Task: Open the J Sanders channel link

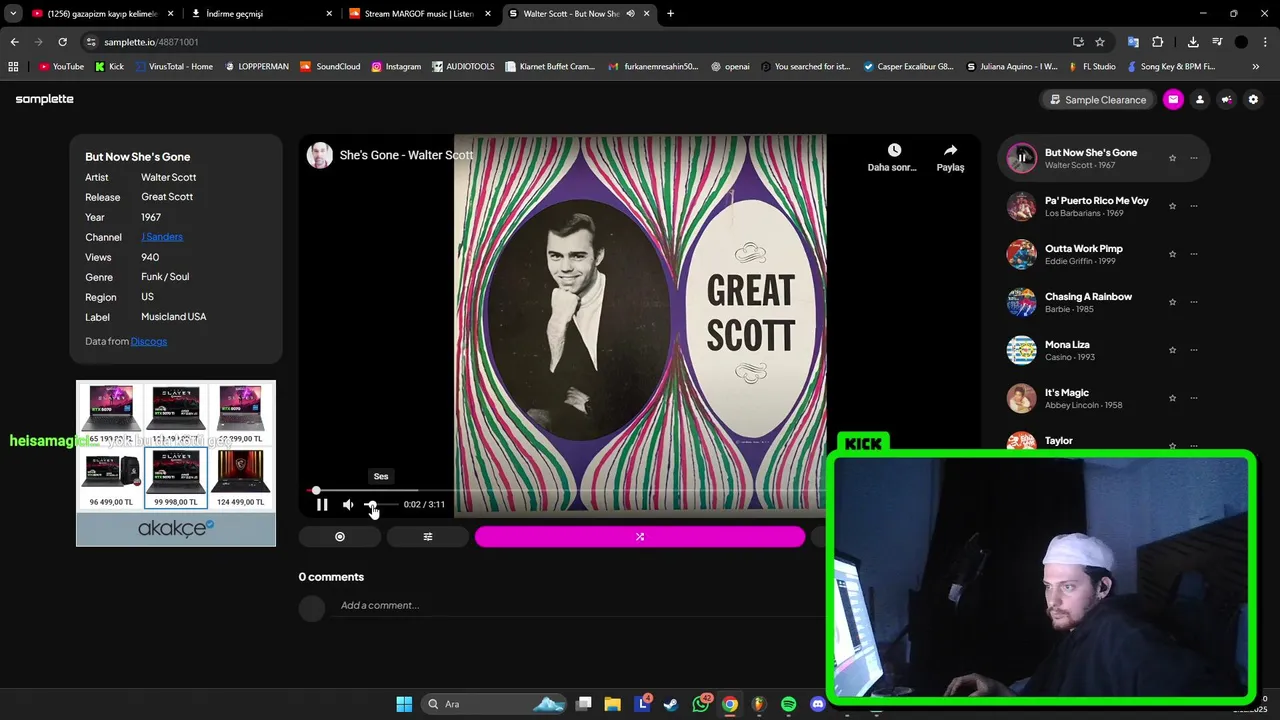Action: tap(162, 237)
